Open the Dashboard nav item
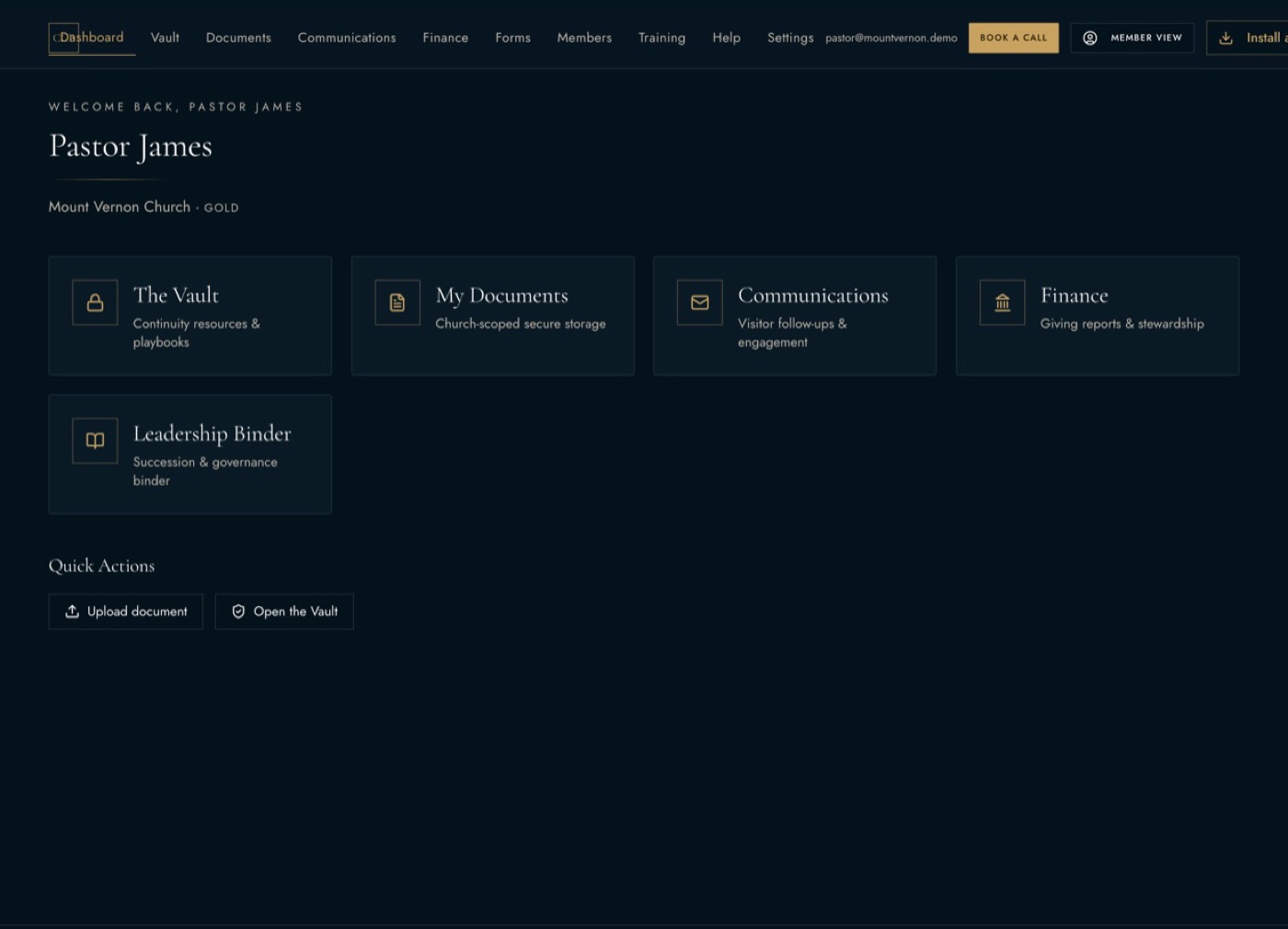This screenshot has height=929, width=1288. 91,38
